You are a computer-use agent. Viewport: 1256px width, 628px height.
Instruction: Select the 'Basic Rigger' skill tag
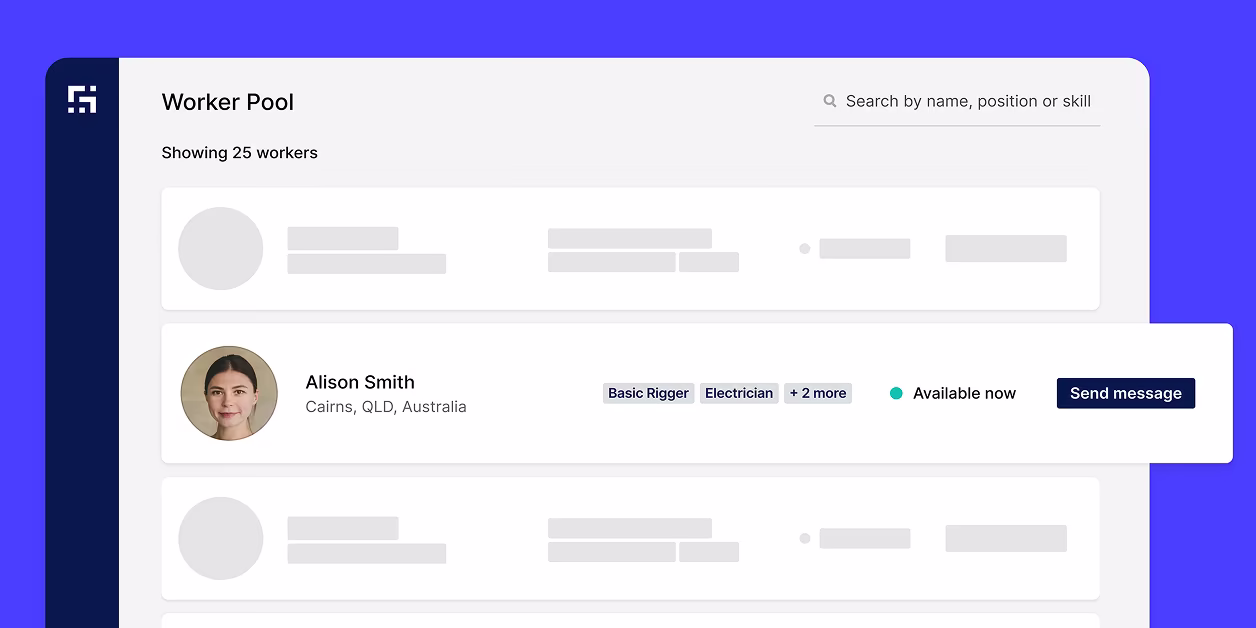(x=648, y=393)
